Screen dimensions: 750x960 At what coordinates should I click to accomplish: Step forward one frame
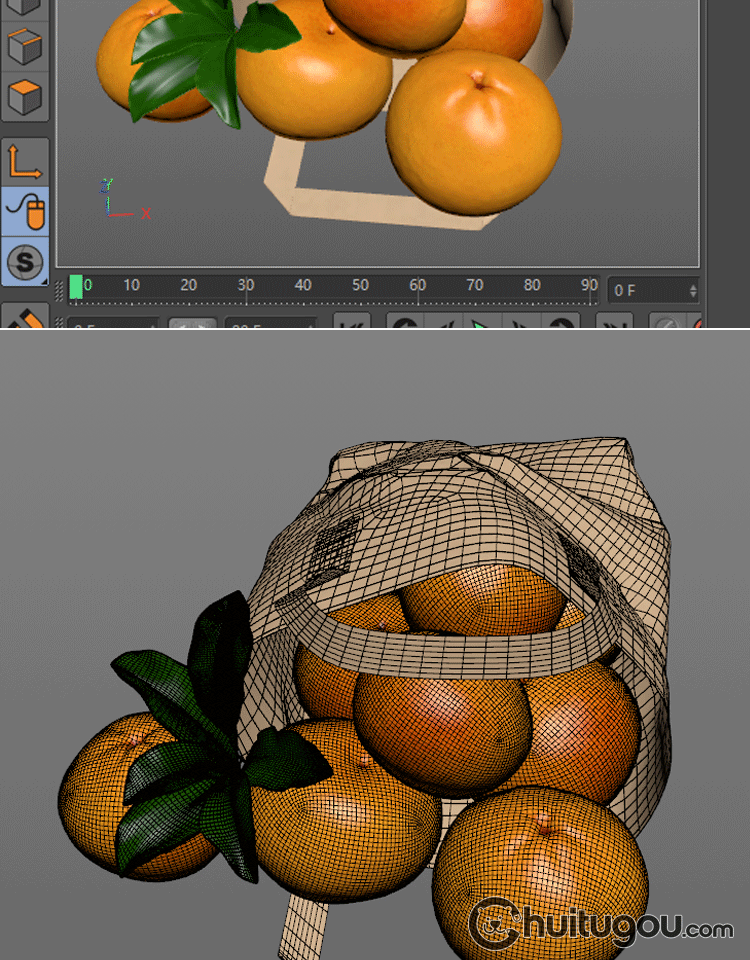(x=520, y=324)
